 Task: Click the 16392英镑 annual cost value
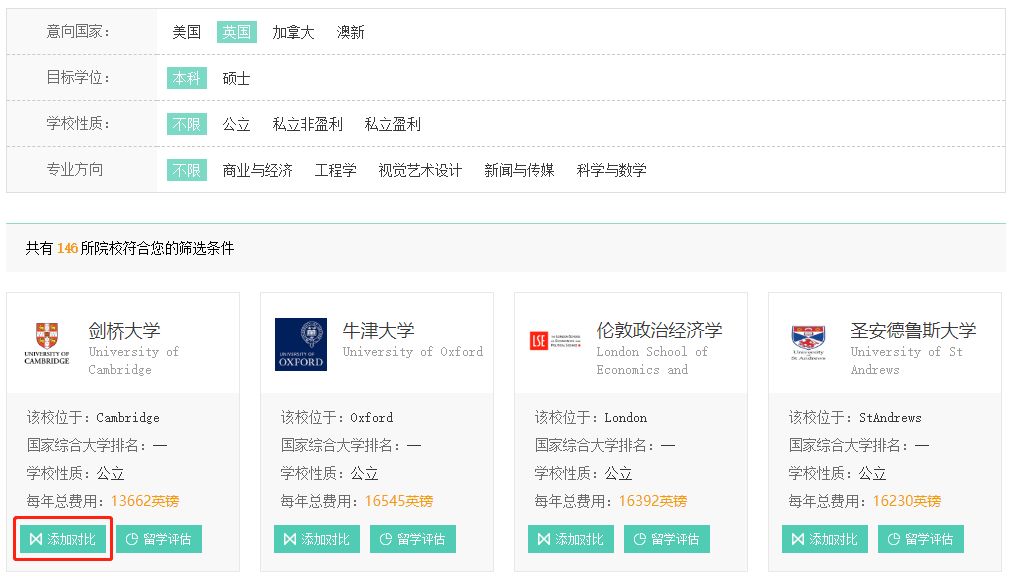pos(653,501)
